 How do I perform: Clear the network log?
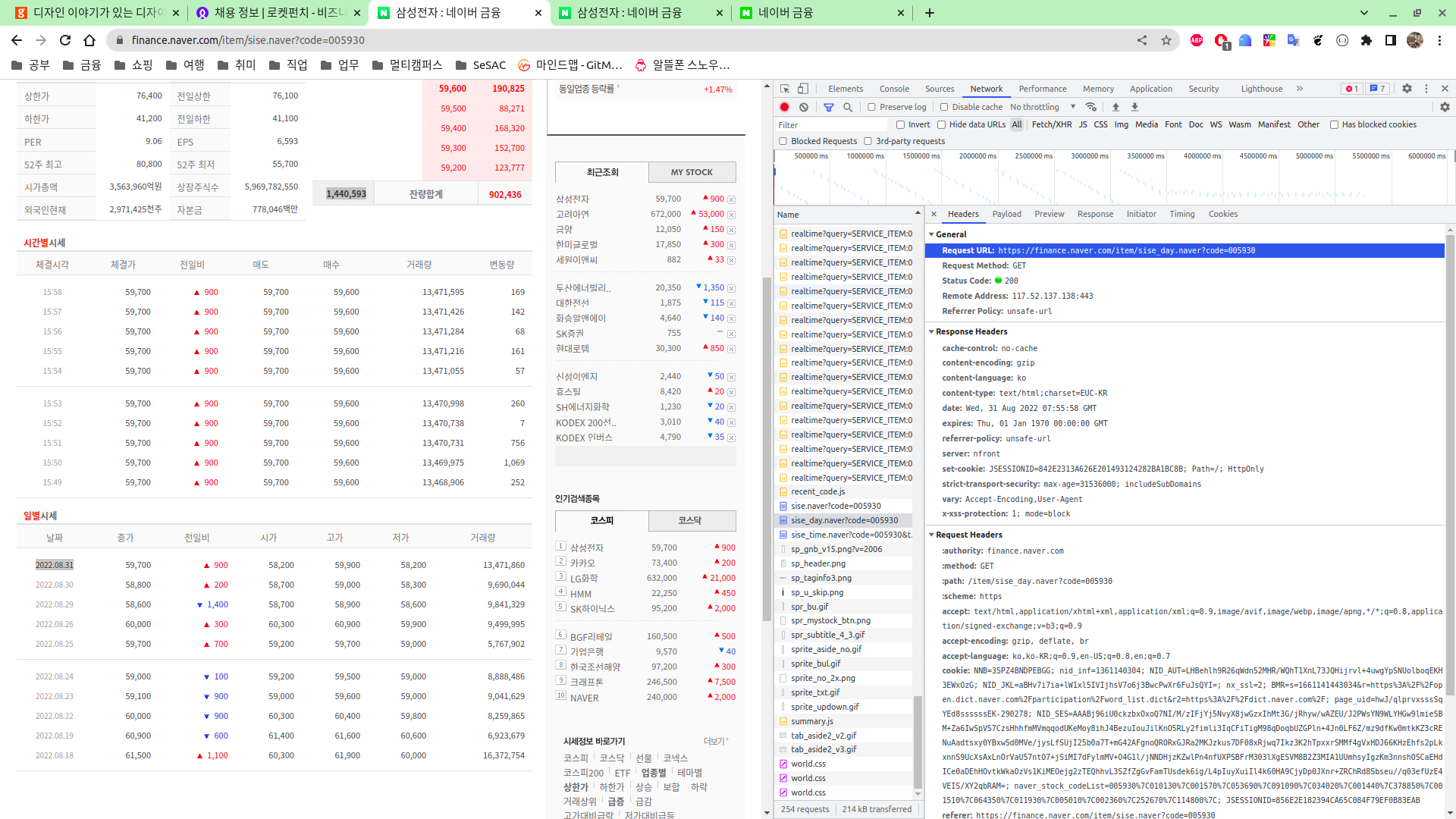coord(803,107)
